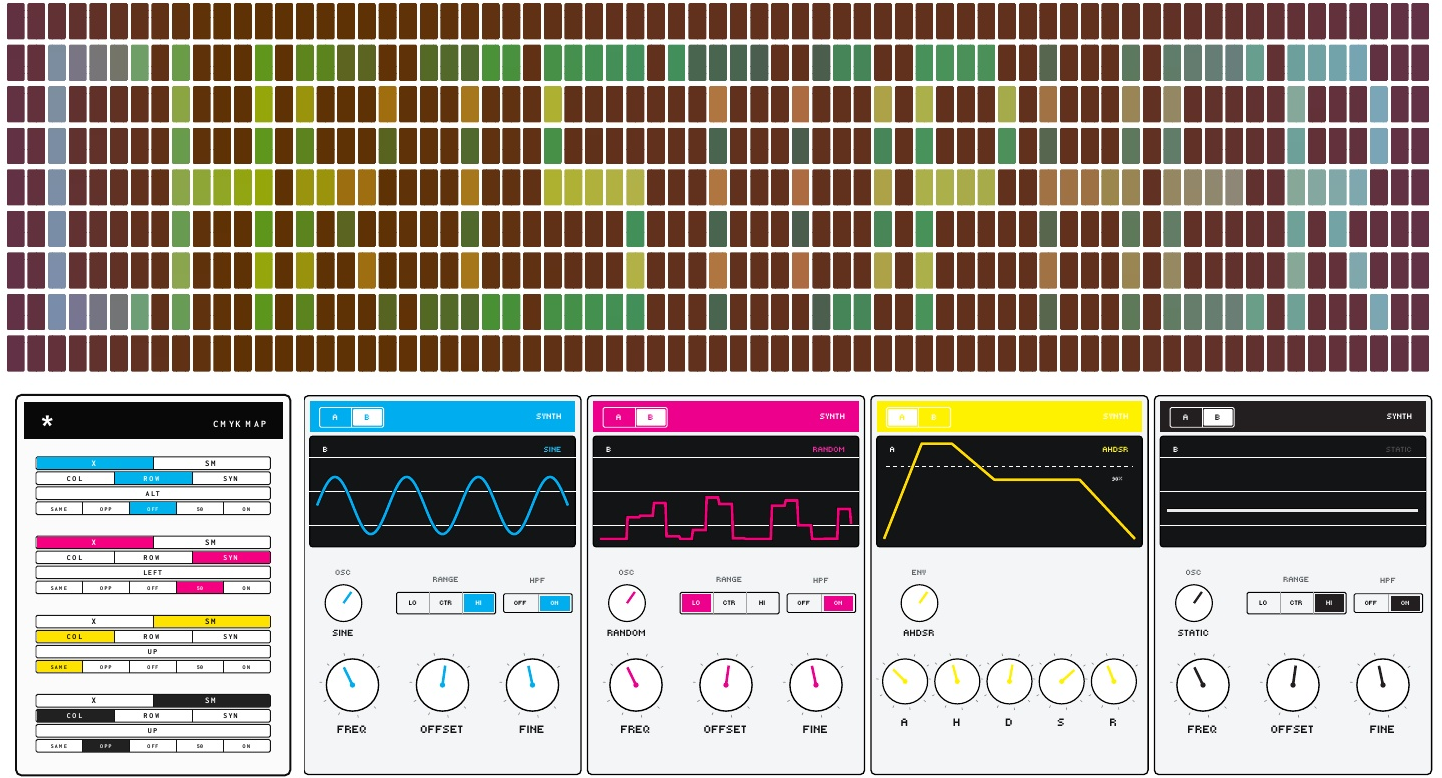Choose OPP in the magenta map bottom row
1442x778 pixels.
click(x=106, y=587)
